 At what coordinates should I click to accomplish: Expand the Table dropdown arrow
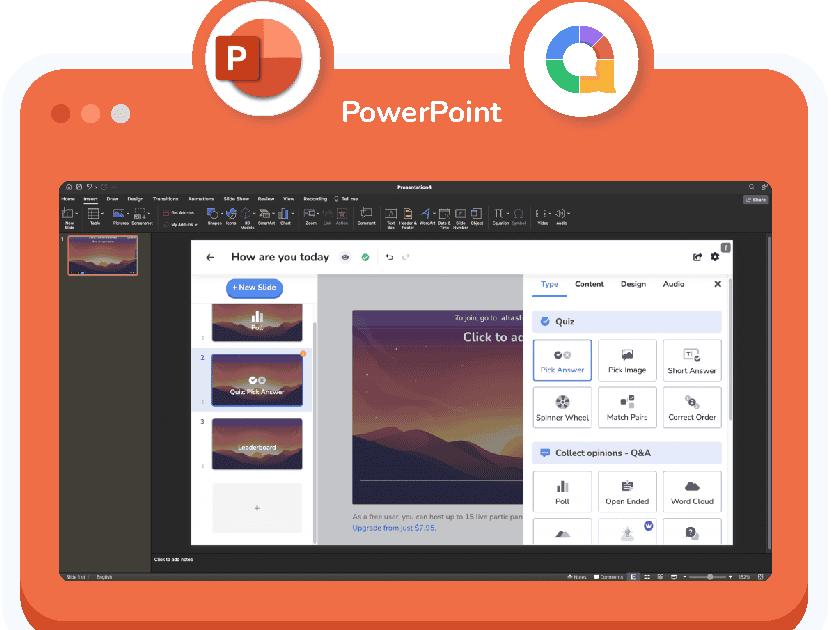click(x=102, y=214)
